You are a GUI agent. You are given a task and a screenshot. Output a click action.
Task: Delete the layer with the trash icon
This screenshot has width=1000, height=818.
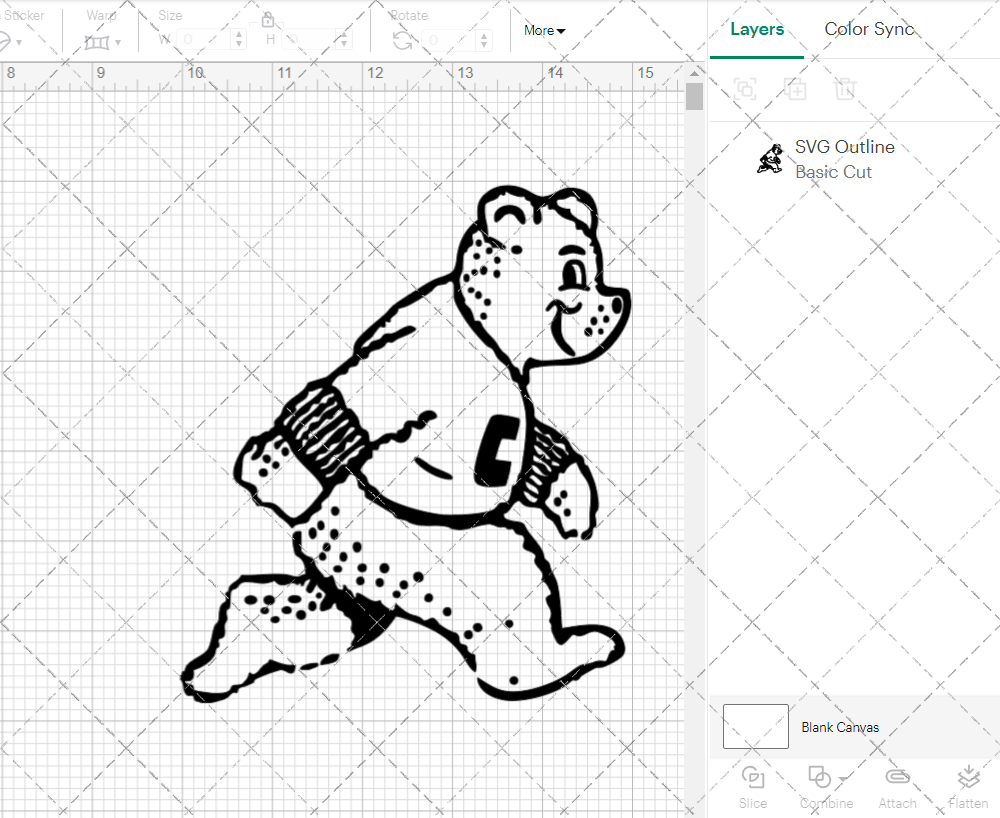click(x=845, y=89)
